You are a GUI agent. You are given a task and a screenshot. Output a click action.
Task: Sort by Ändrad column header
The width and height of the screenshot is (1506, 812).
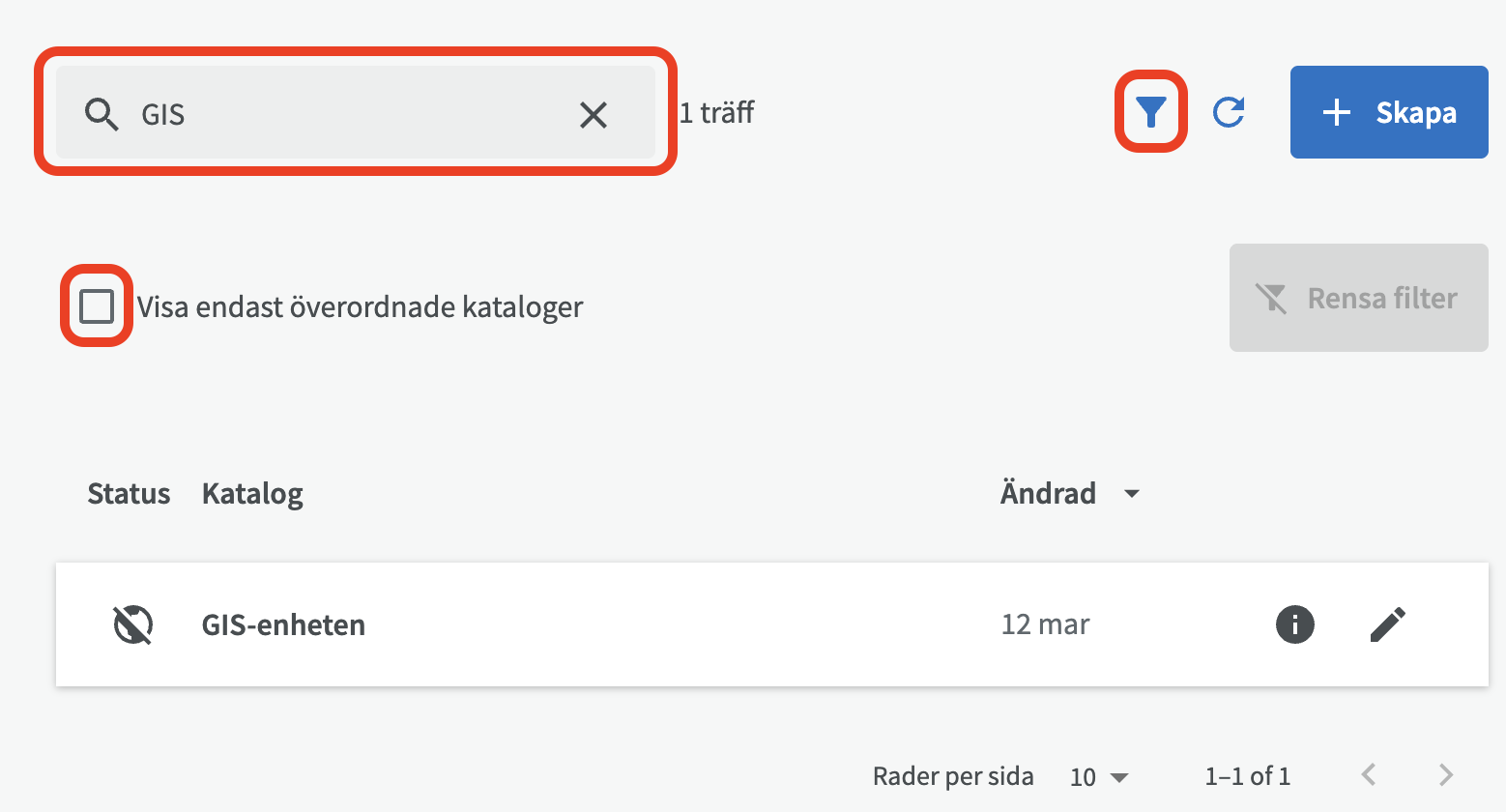(1048, 494)
